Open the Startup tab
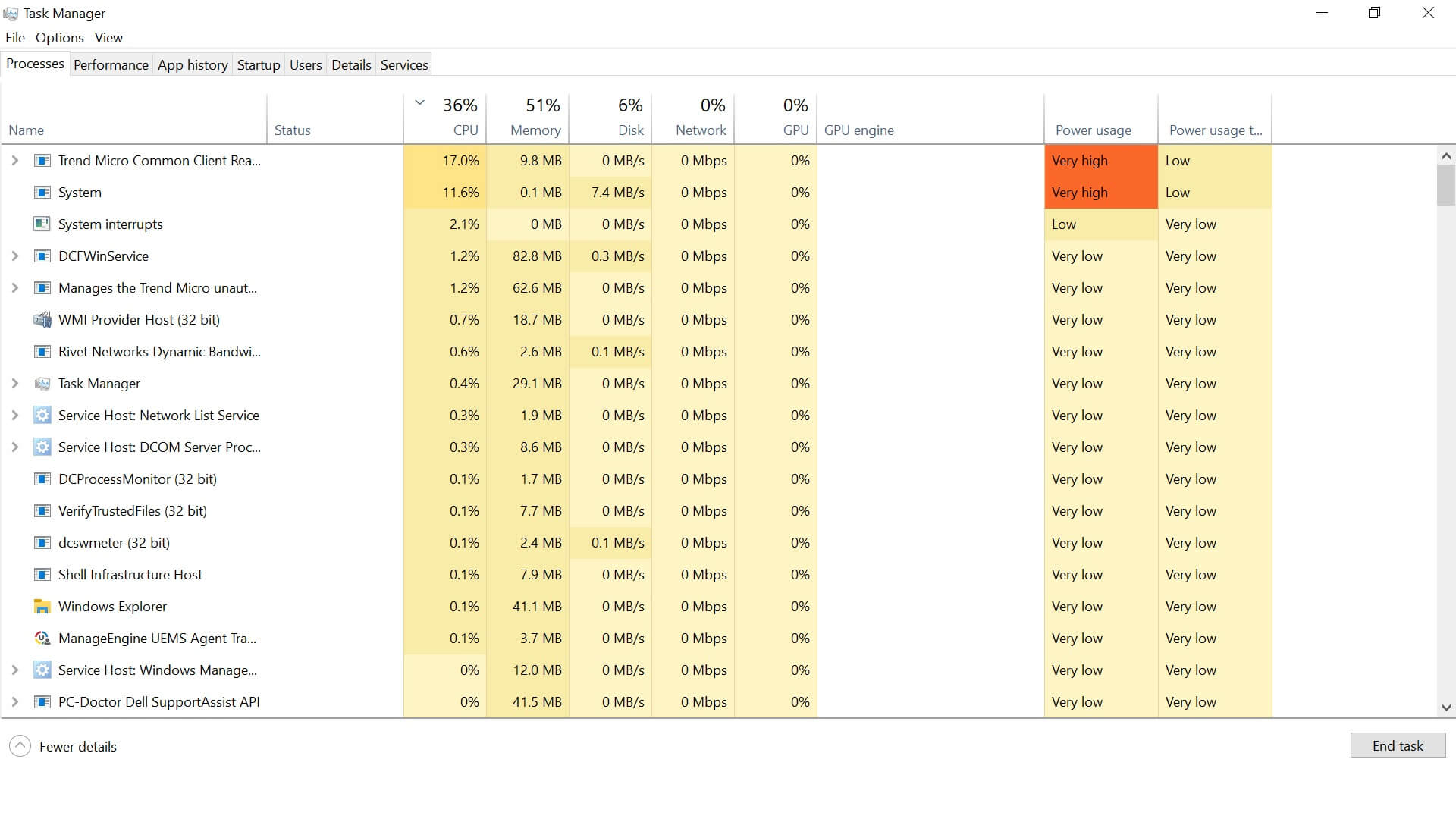 258,65
